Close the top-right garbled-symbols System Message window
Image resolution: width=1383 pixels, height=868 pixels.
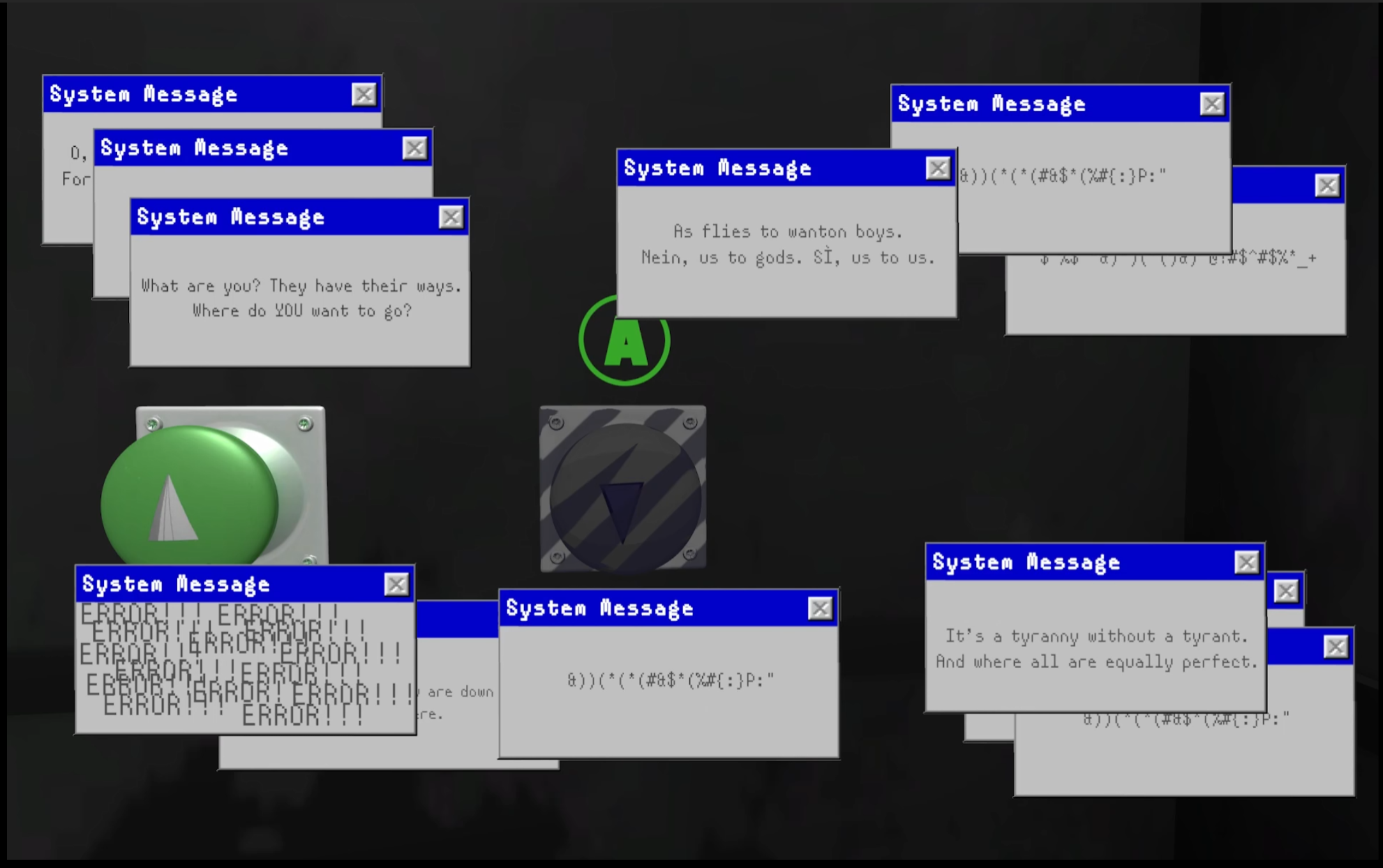[x=1212, y=104]
